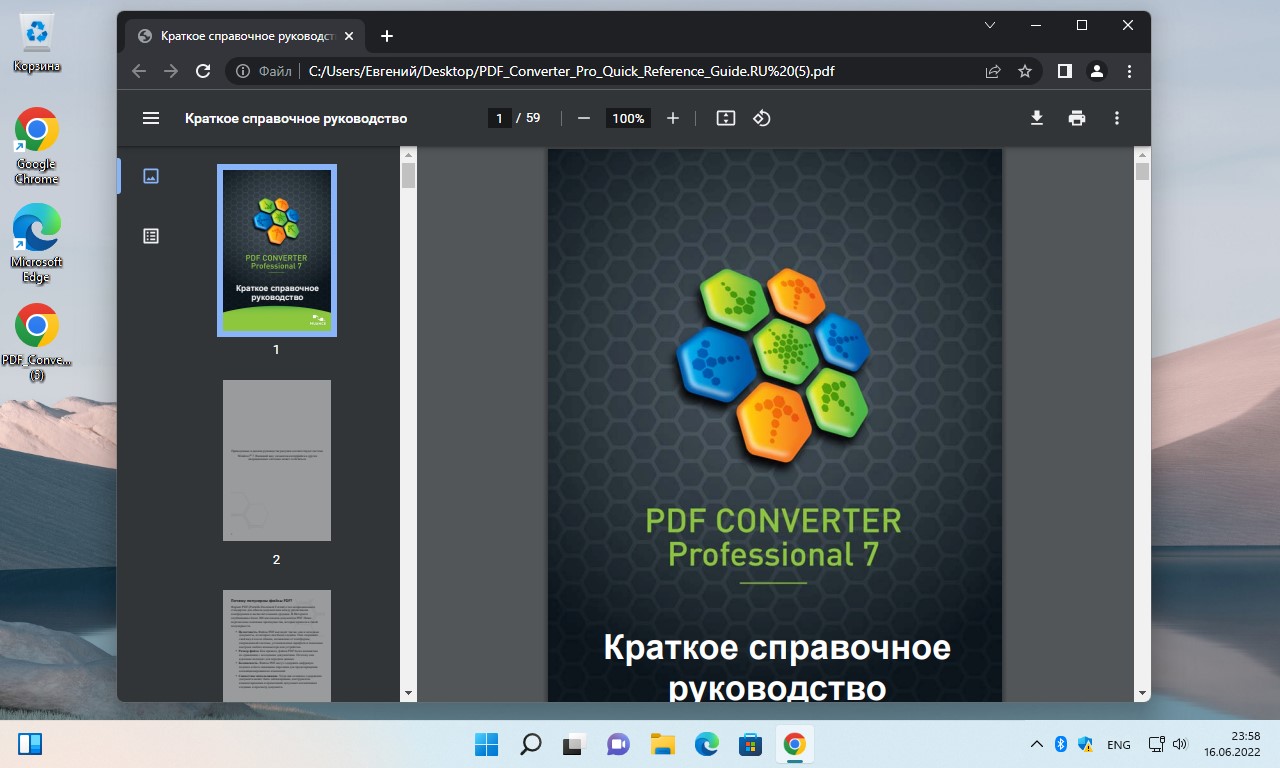
Task: Switch to Chrome on taskbar
Action: 795,744
